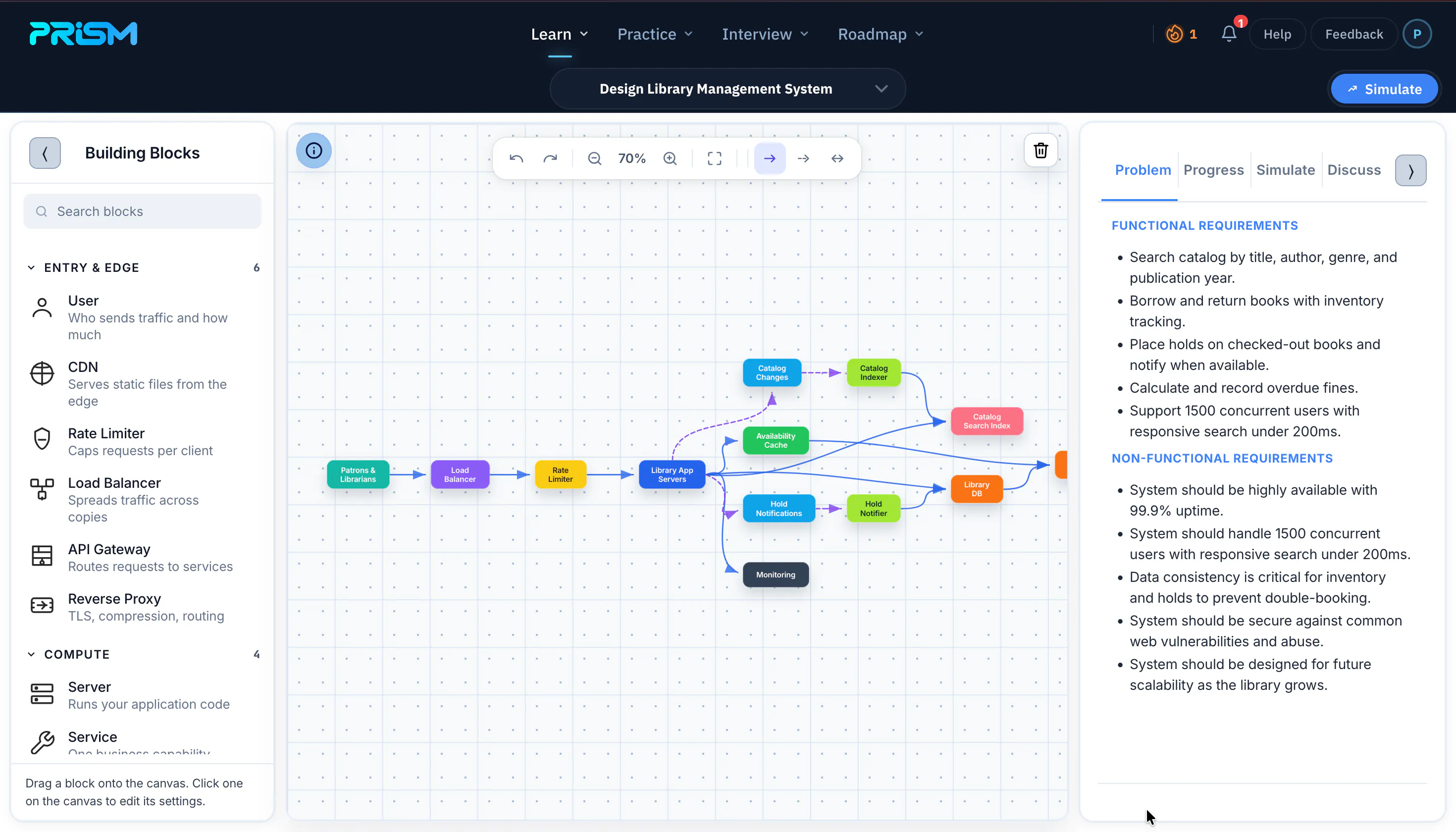Screen dimensions: 1456x832
Task: Fit diagram to screen icon
Action: pyautogui.click(x=714, y=158)
